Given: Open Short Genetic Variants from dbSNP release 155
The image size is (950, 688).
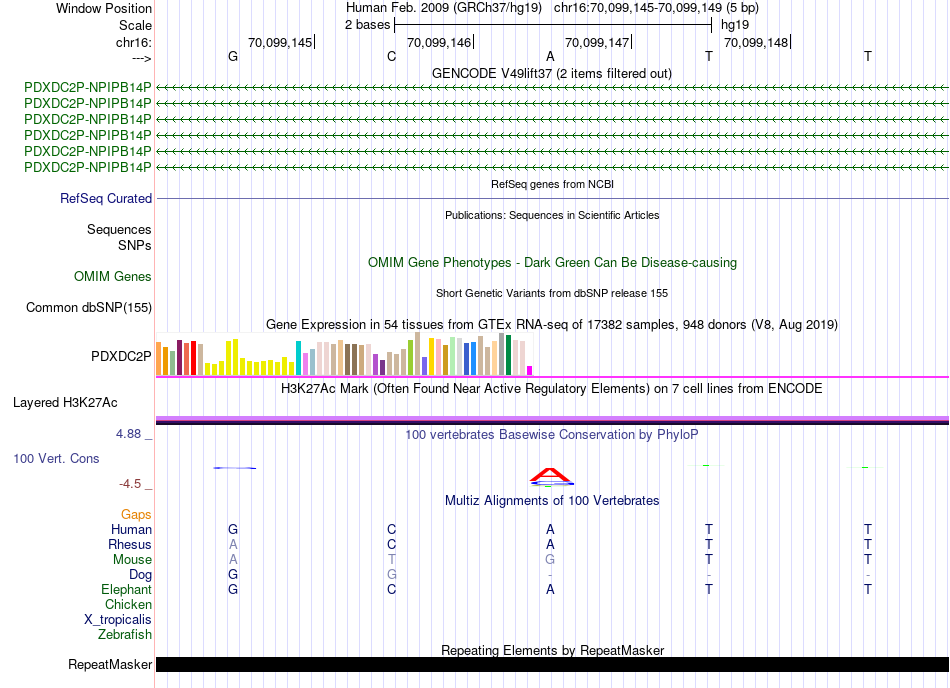Looking at the screenshot, I should 552,293.
